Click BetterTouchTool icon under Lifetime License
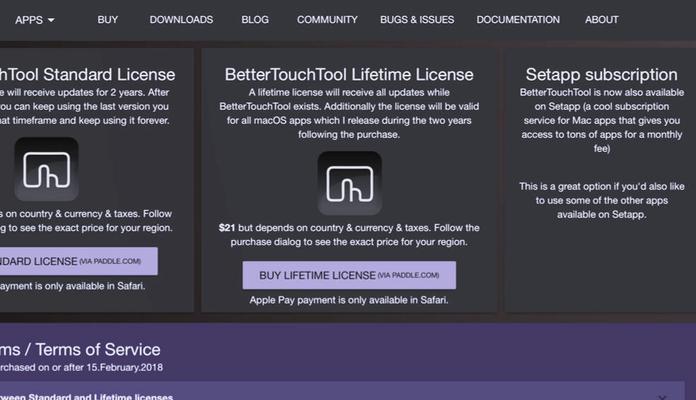Image resolution: width=696 pixels, height=400 pixels. [x=350, y=183]
